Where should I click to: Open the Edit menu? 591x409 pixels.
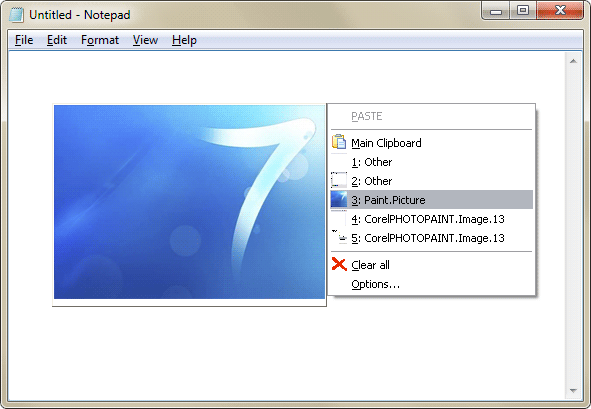57,40
